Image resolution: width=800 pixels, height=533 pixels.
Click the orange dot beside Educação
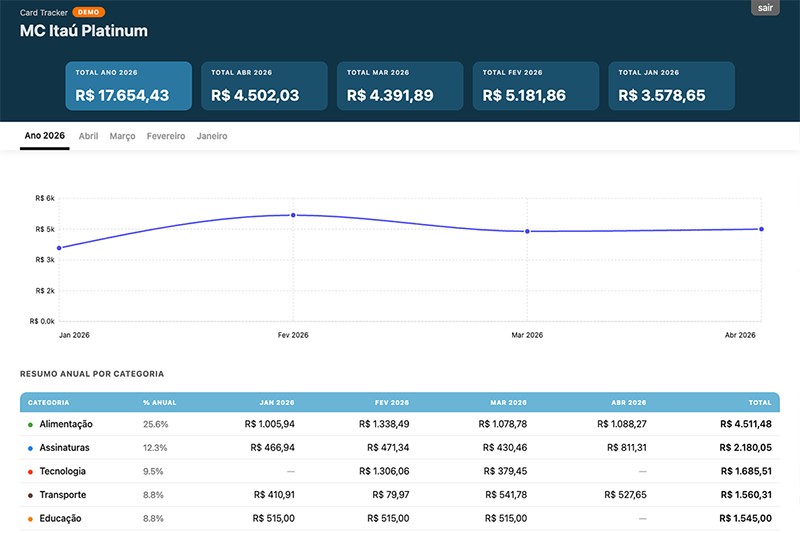[30, 519]
